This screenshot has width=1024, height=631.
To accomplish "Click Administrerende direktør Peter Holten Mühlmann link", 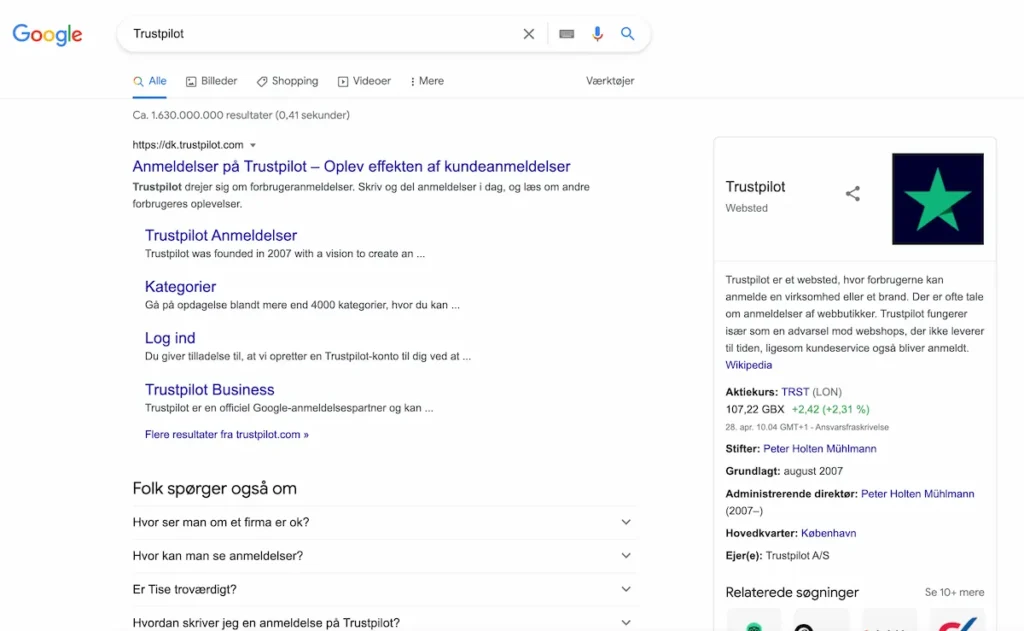I will point(918,494).
